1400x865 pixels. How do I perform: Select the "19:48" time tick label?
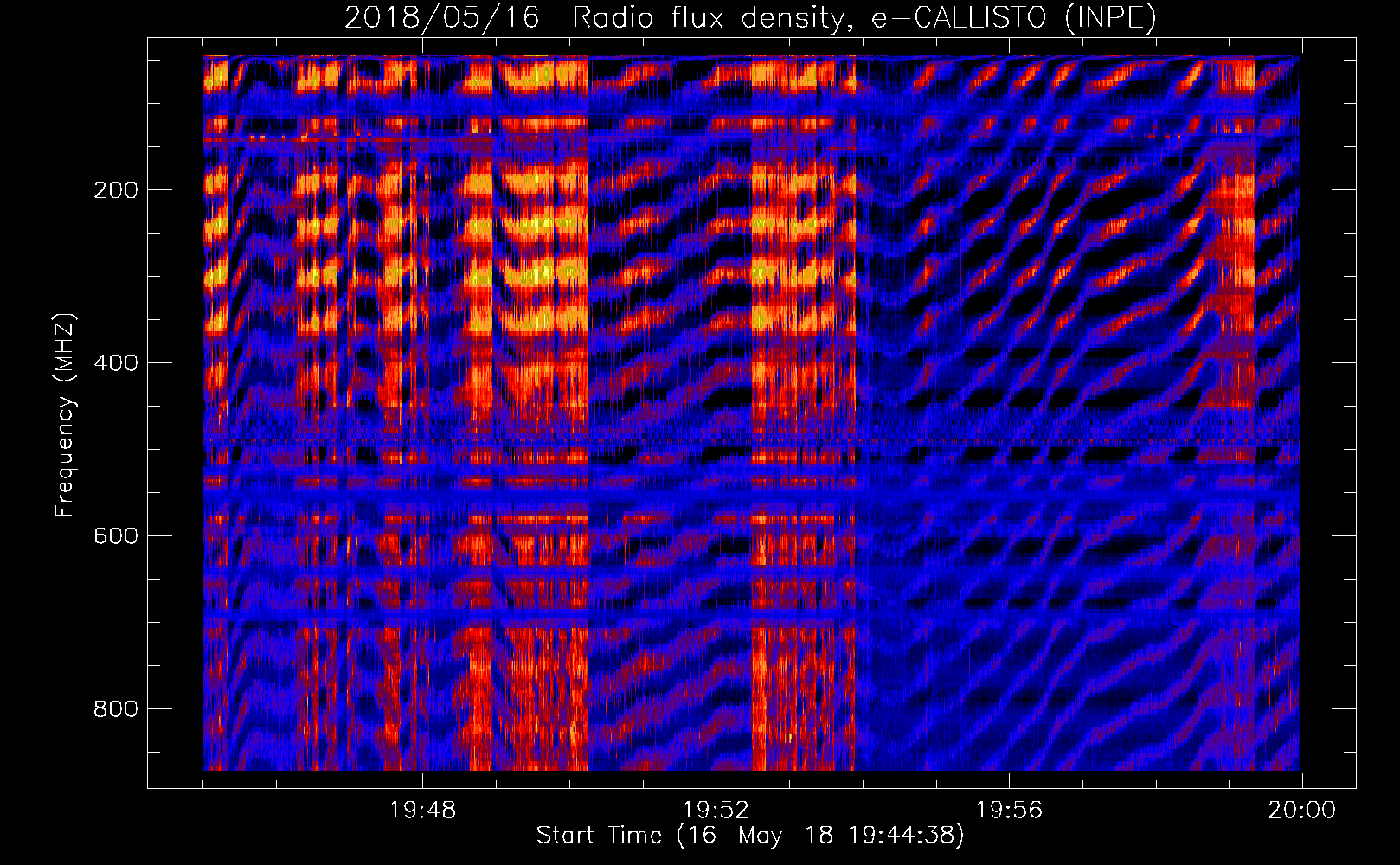tap(422, 811)
